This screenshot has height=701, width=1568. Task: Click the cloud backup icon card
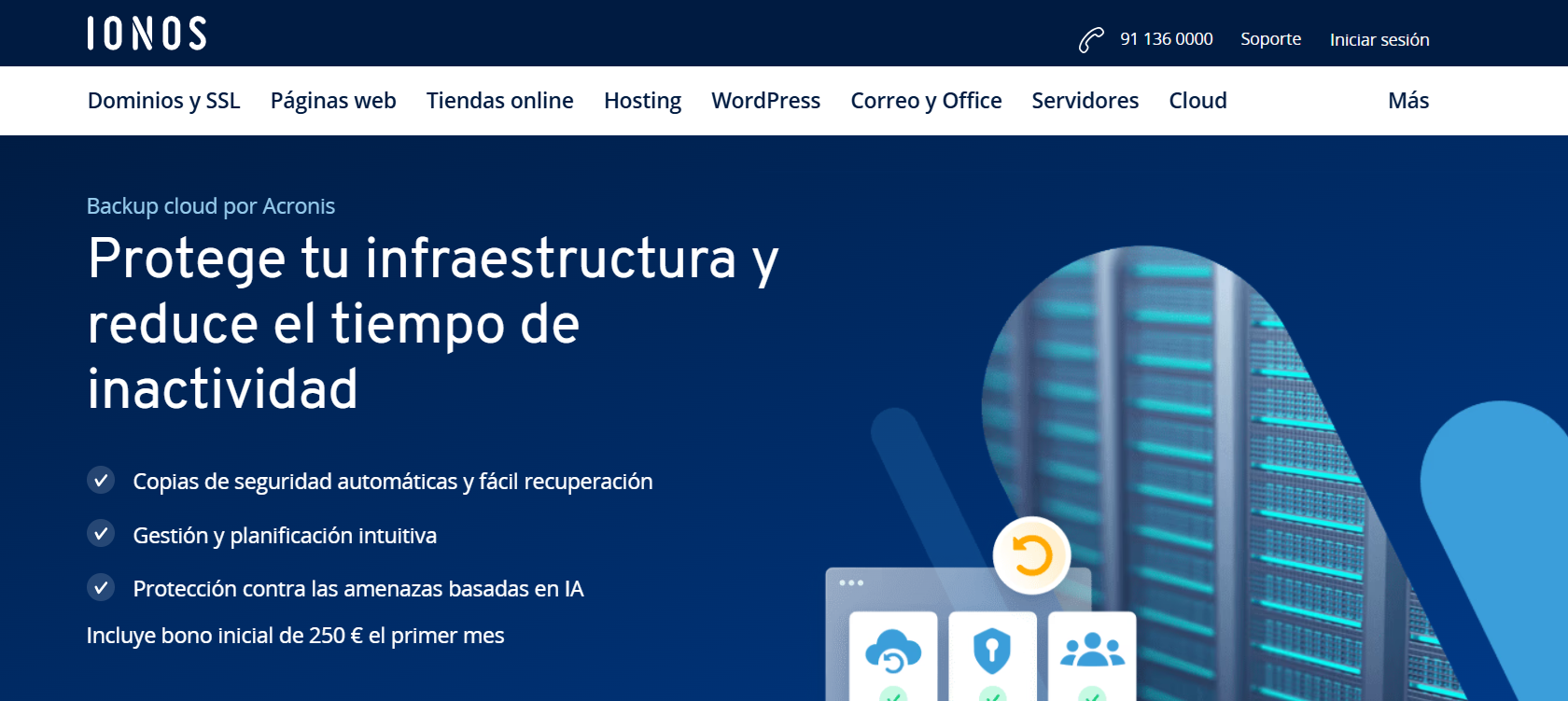[x=893, y=656]
